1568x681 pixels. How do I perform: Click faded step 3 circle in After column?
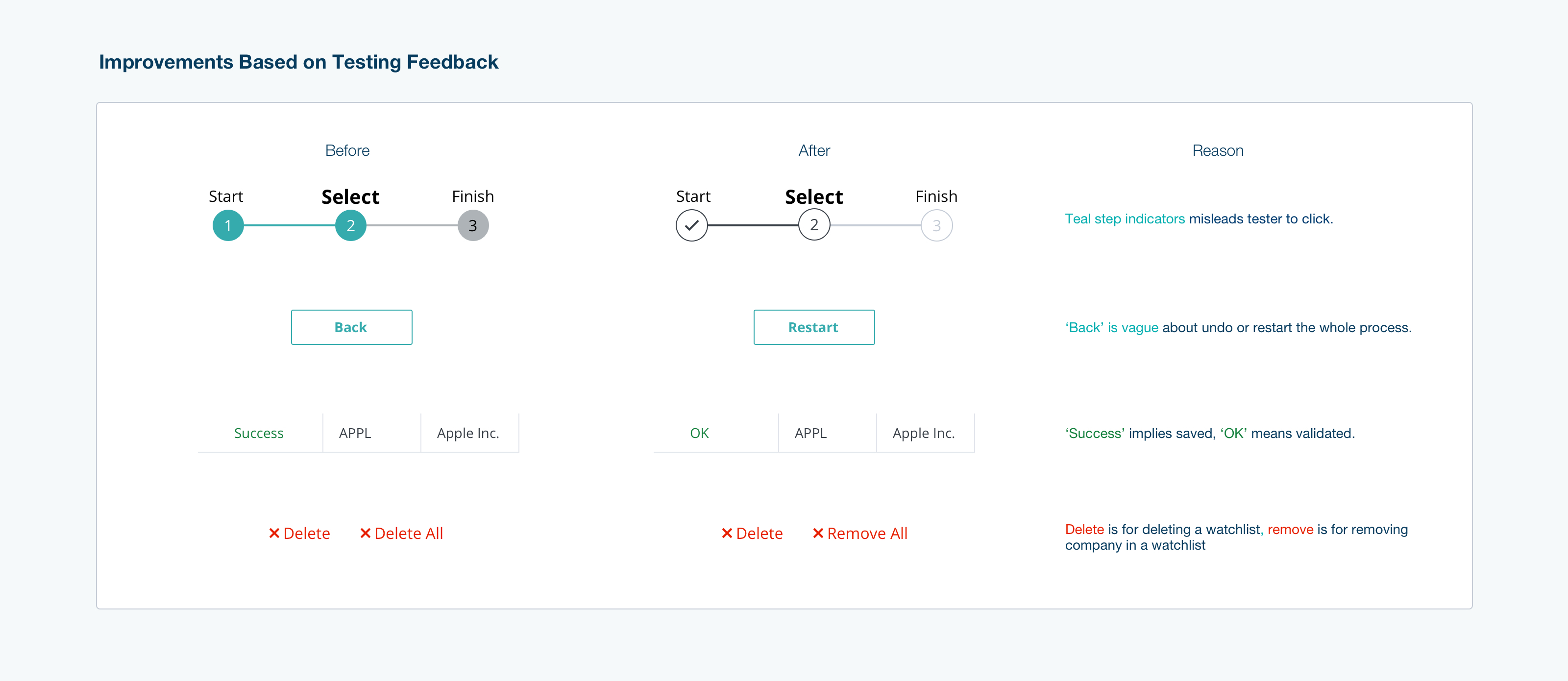[936, 226]
